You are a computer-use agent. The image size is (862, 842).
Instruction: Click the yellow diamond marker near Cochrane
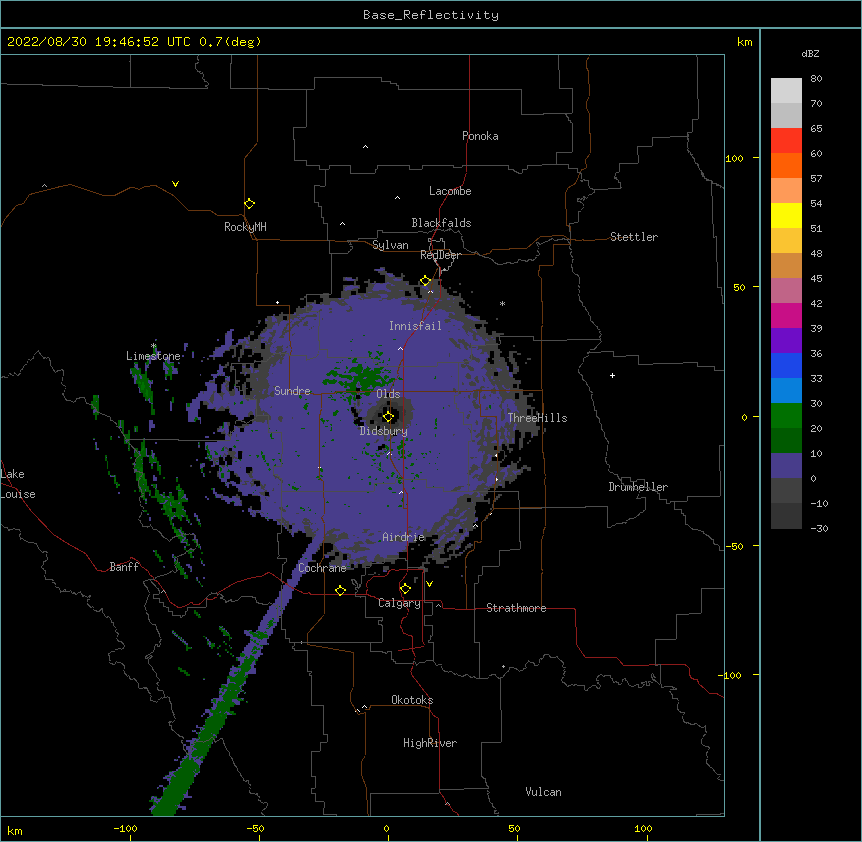[340, 590]
